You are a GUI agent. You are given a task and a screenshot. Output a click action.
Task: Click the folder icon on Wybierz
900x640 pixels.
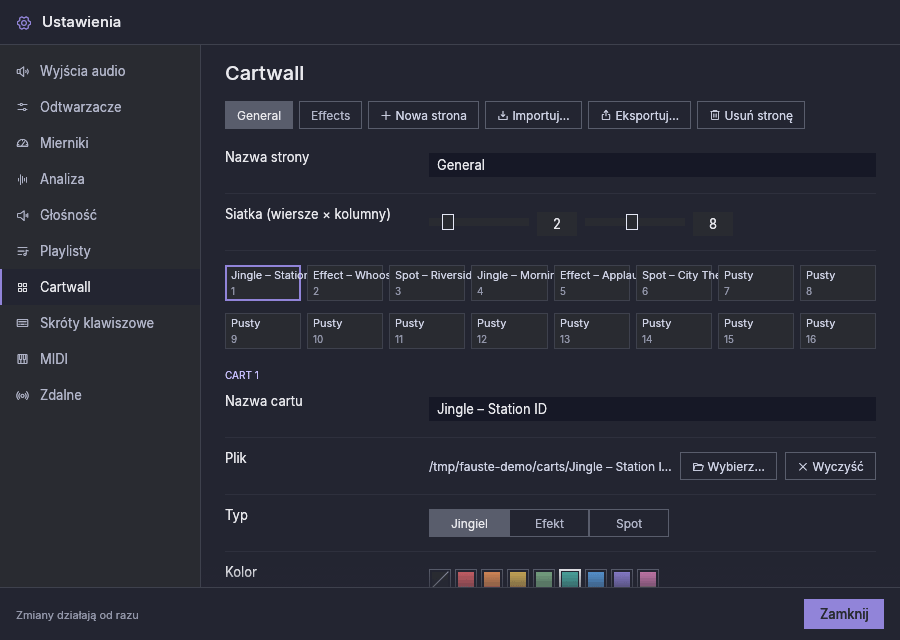(698, 467)
